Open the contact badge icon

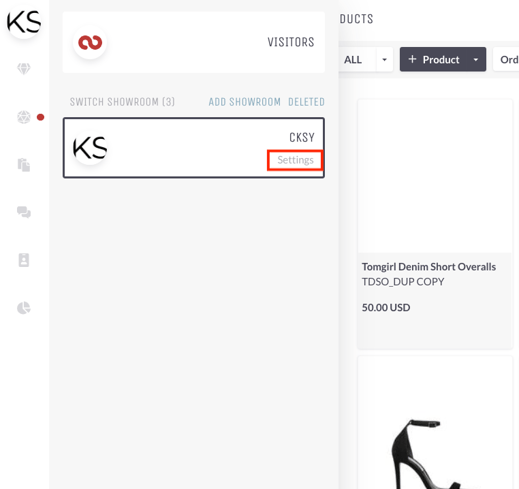[x=24, y=260]
